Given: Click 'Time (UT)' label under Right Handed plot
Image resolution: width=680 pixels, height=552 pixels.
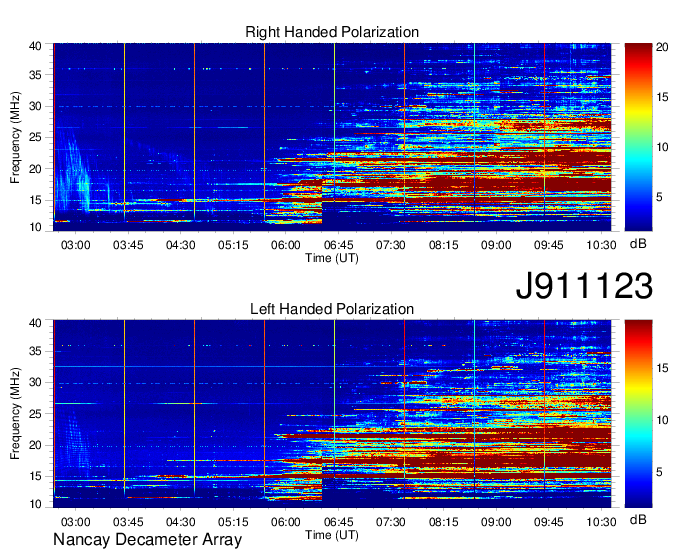Looking at the screenshot, I should point(332,258).
